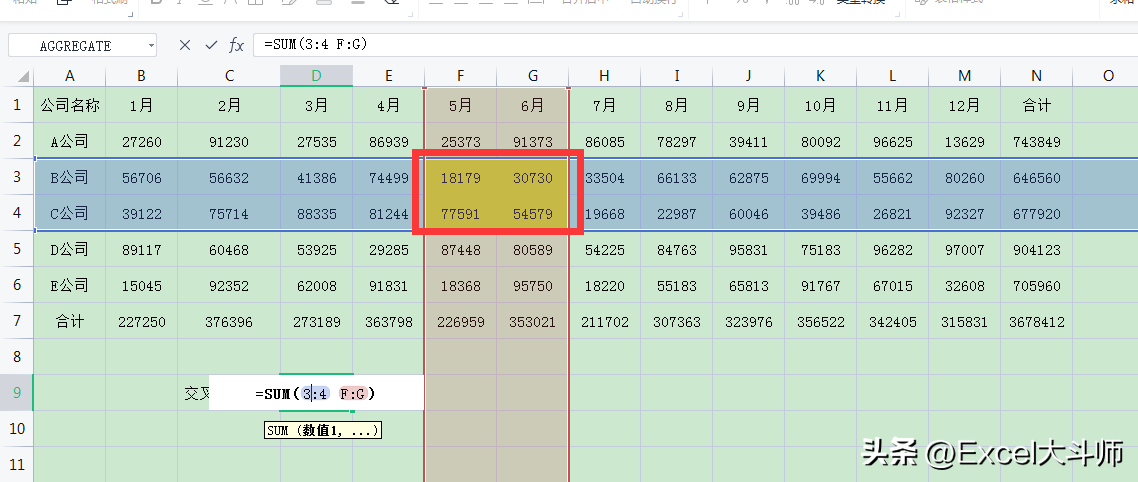1138x482 pixels.
Task: Click the 1月 header cell
Action: (x=142, y=105)
